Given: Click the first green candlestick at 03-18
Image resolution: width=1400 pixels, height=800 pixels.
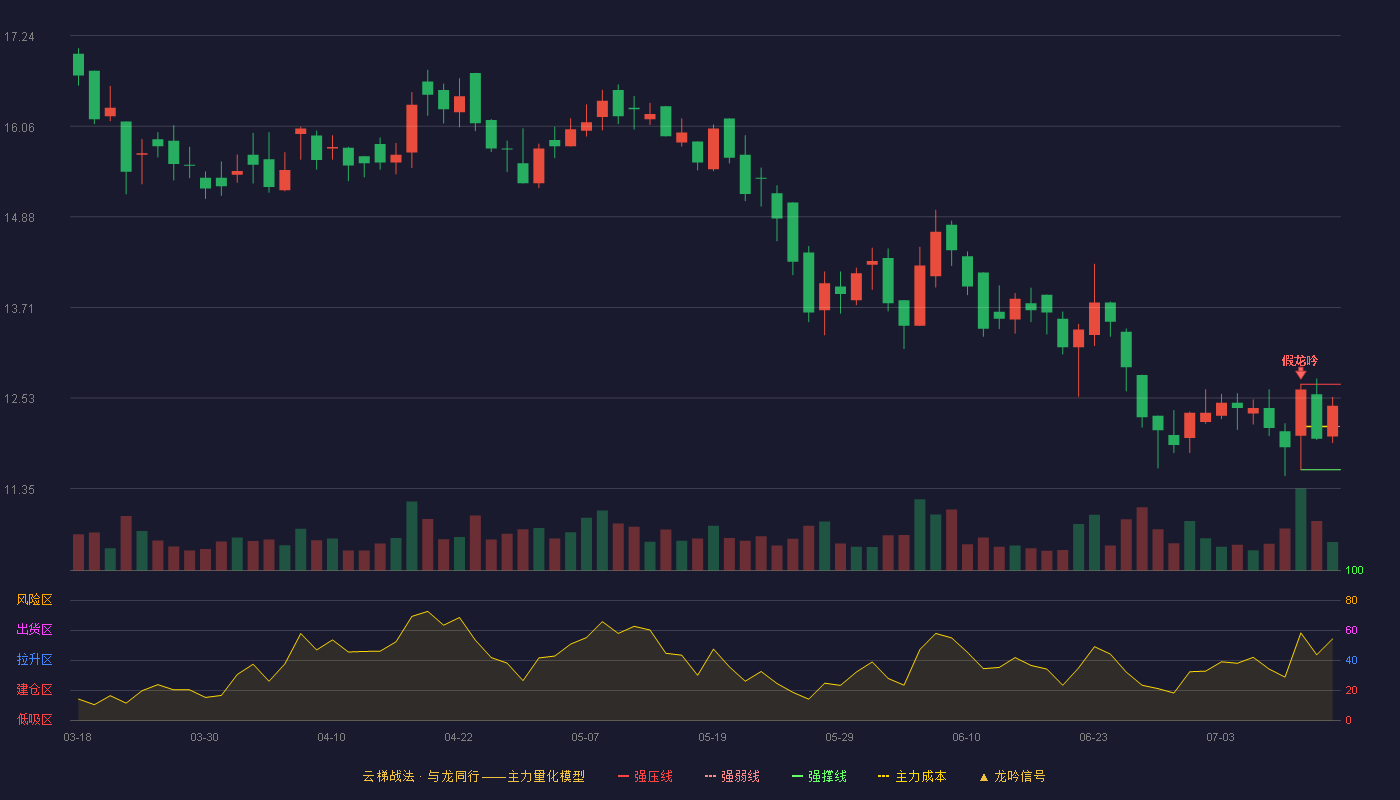Looking at the screenshot, I should click(78, 64).
